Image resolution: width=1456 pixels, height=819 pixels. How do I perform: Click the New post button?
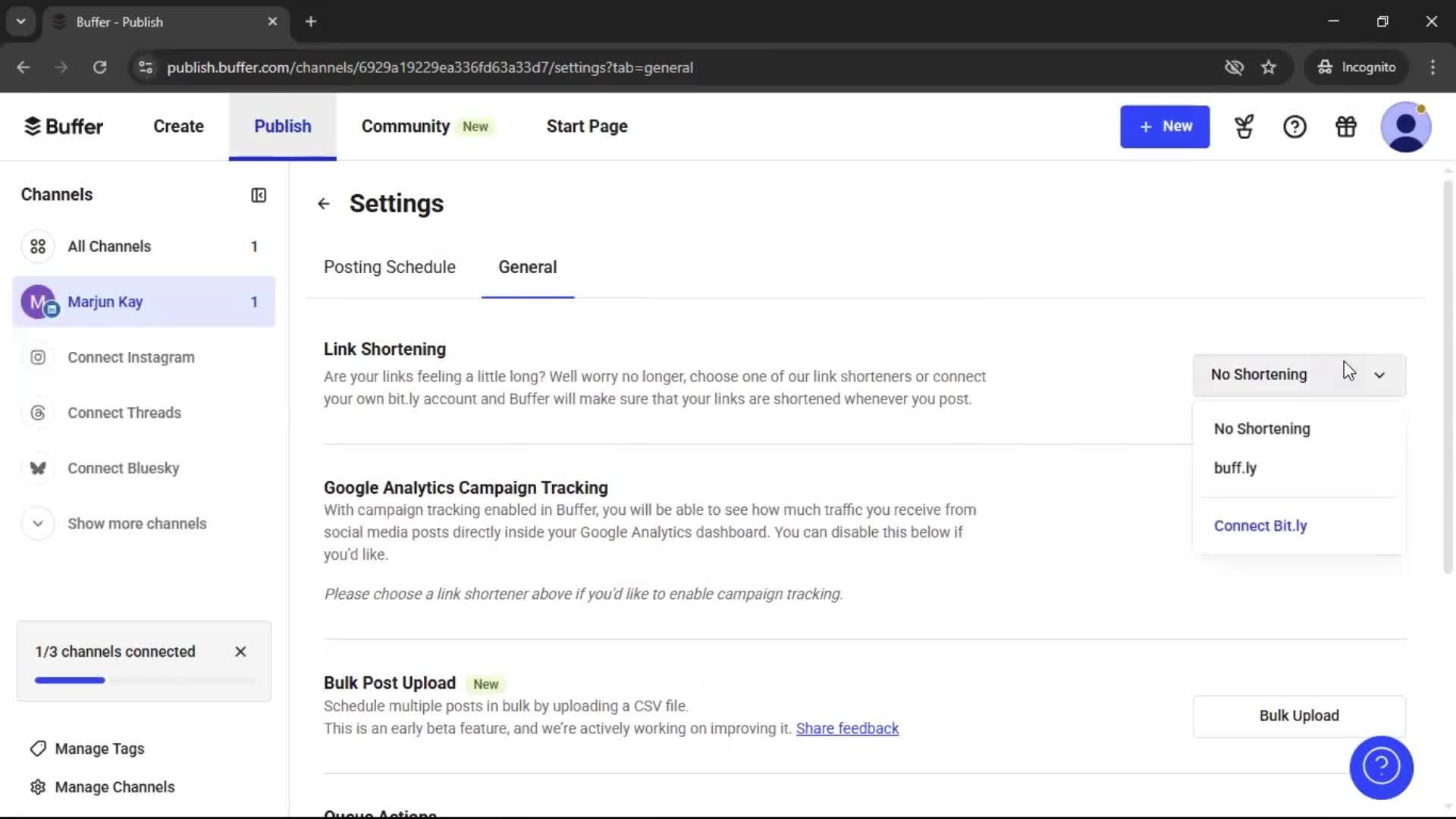(x=1165, y=127)
